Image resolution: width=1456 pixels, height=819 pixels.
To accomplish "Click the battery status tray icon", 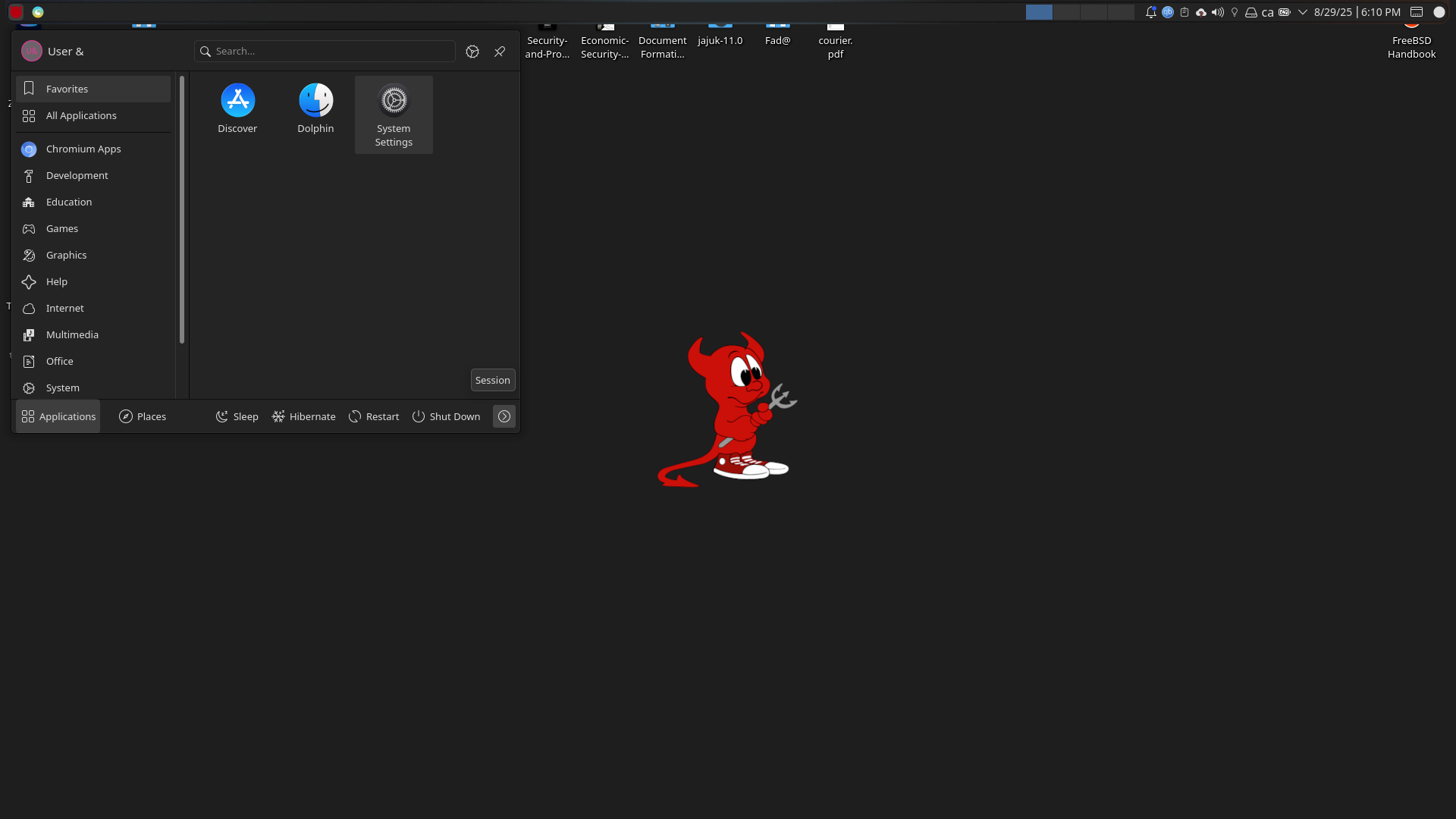I will click(1285, 12).
